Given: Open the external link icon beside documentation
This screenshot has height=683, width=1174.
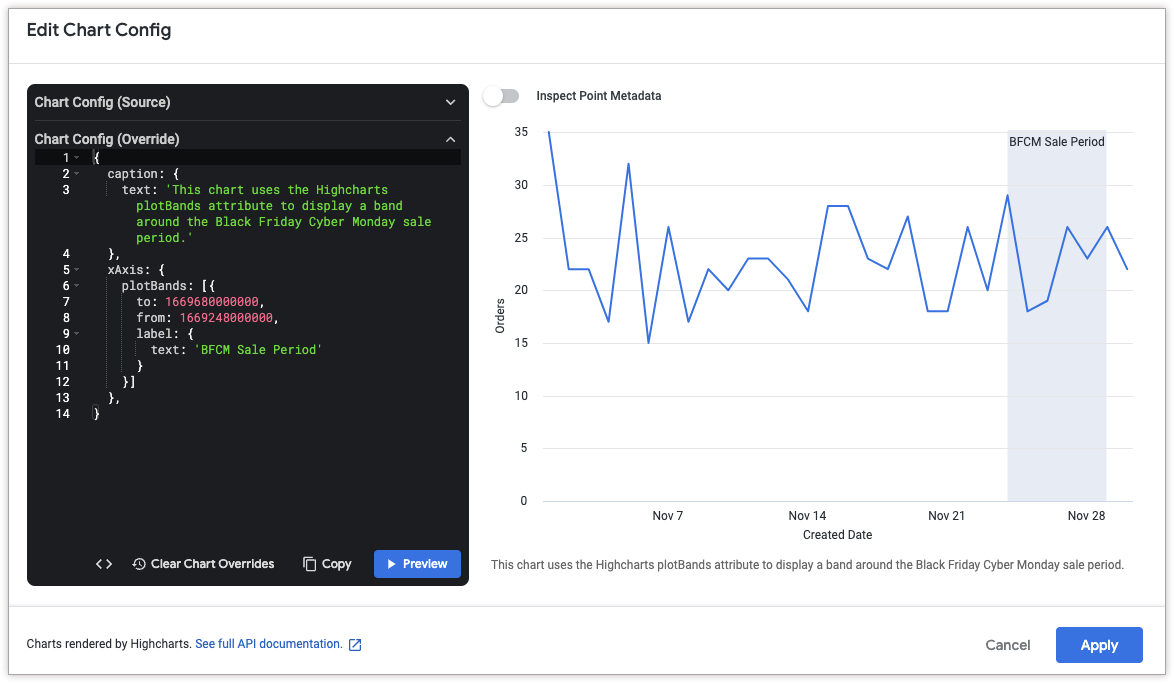Looking at the screenshot, I should point(355,645).
